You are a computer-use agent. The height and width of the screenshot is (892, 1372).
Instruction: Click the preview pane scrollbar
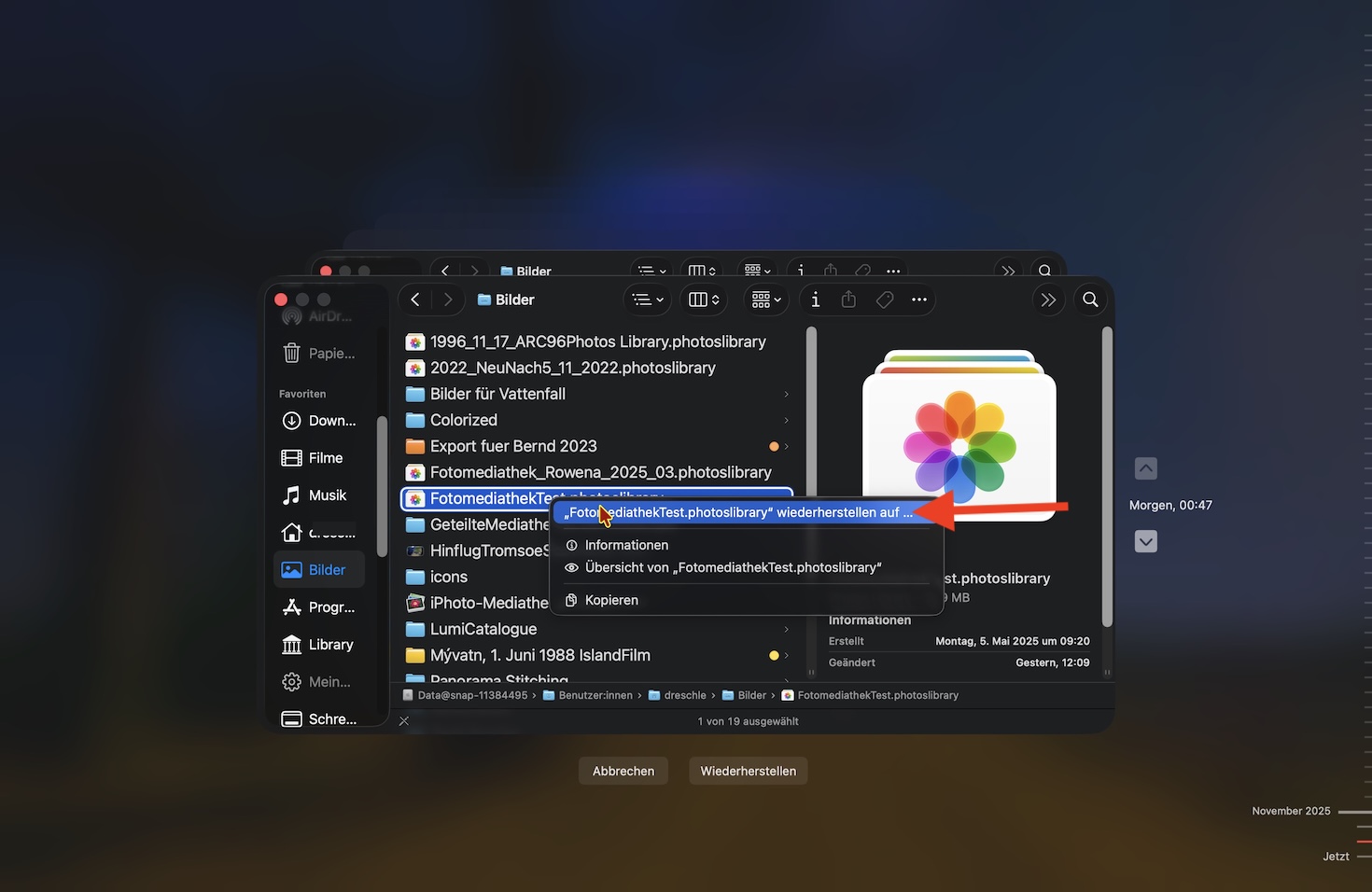coord(1107,477)
